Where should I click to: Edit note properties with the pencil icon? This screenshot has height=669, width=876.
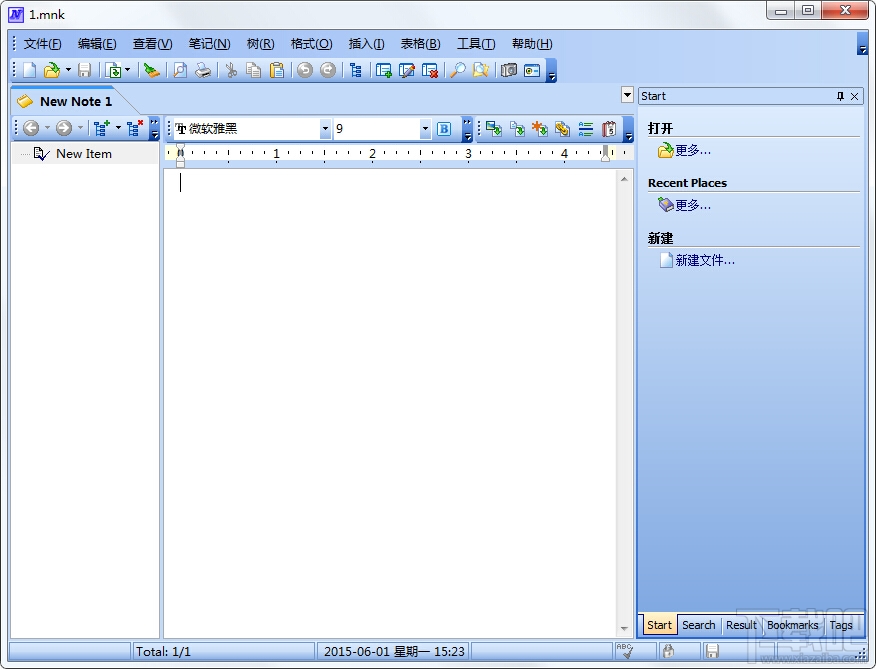(x=407, y=70)
